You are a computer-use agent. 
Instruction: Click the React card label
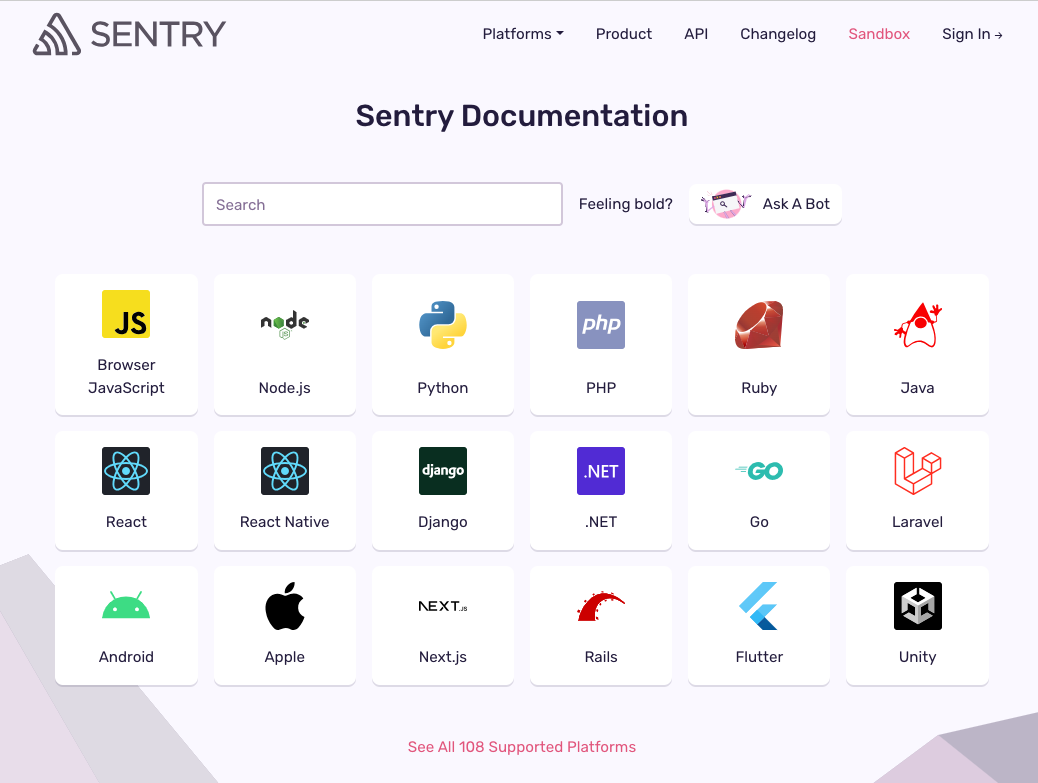tap(126, 522)
